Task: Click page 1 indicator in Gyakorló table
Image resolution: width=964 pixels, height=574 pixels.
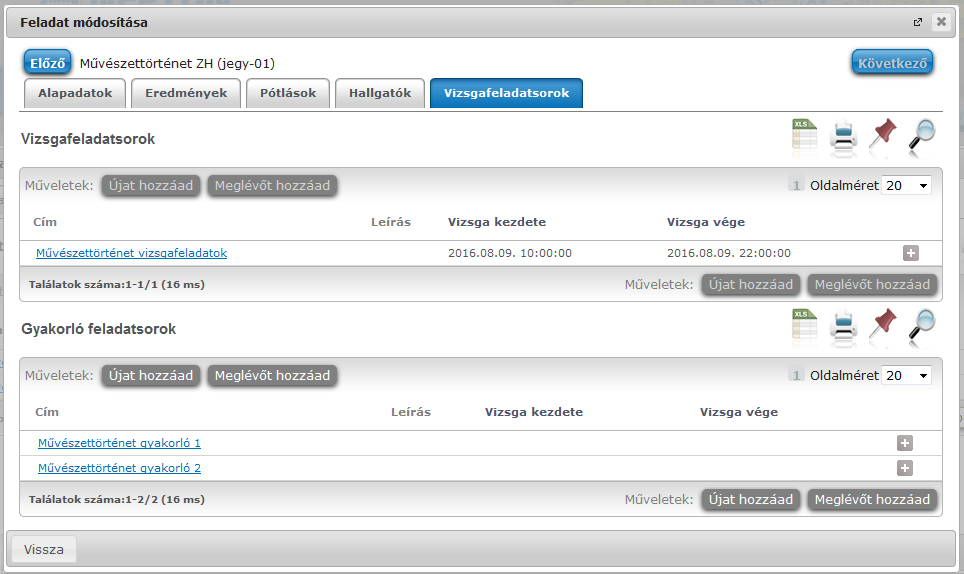Action: (x=796, y=375)
